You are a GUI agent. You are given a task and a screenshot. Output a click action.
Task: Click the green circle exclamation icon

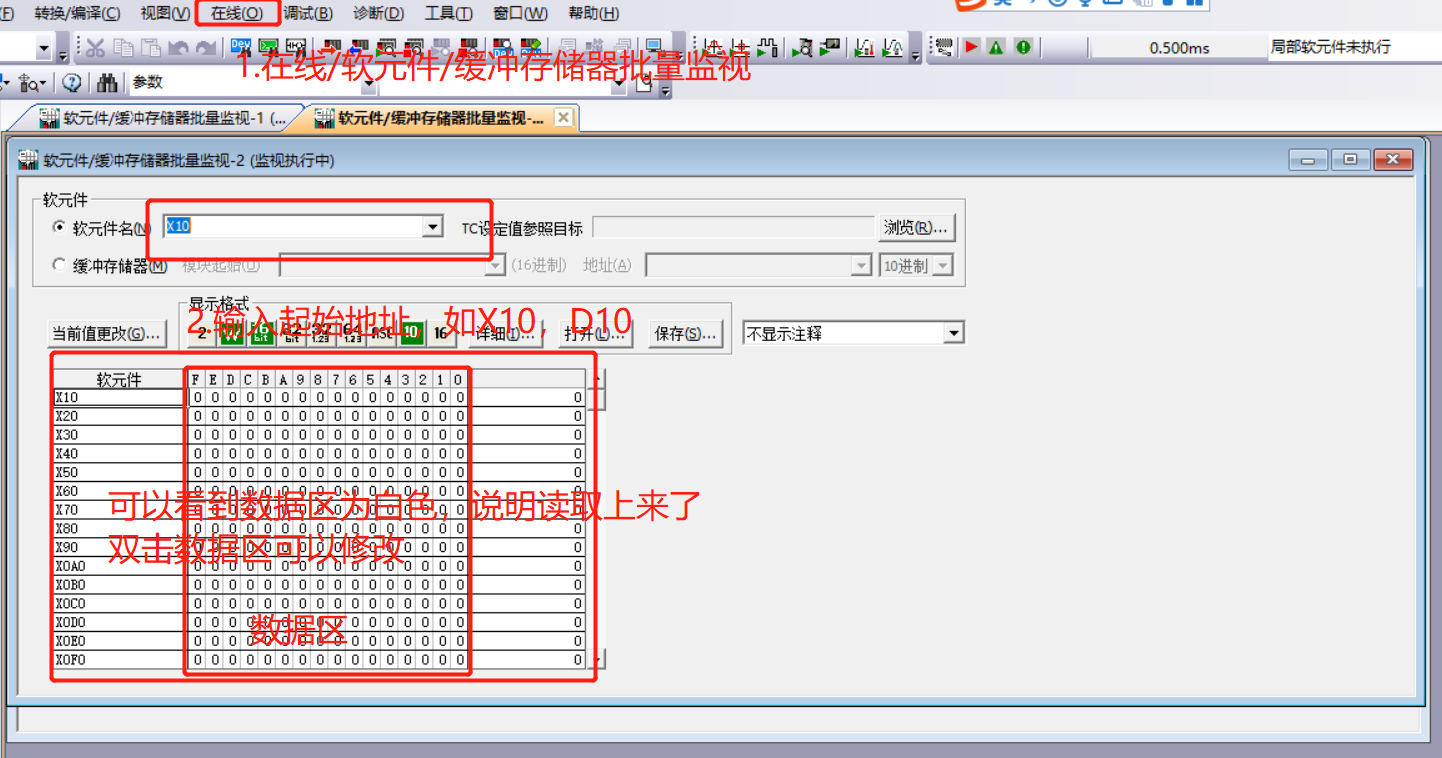pyautogui.click(x=1023, y=47)
